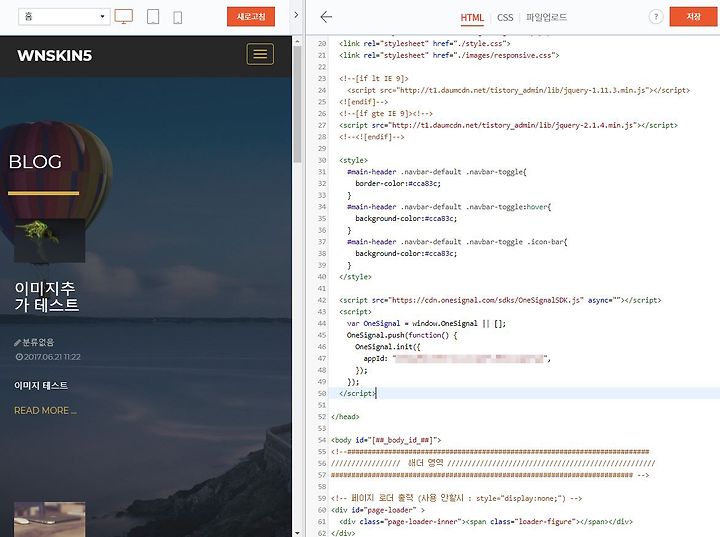Click the </head> tag on line 52

(x=345, y=417)
